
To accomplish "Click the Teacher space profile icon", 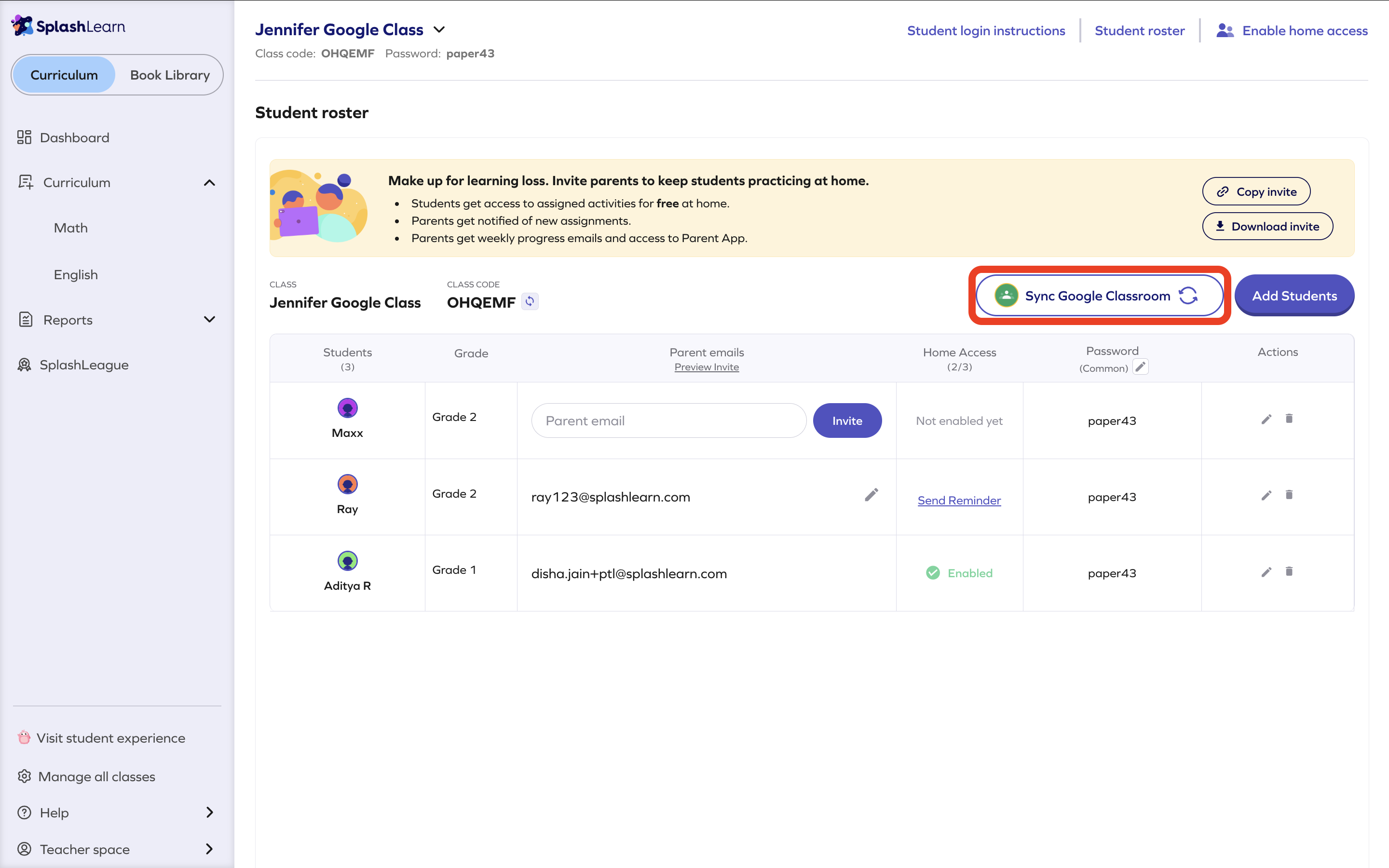I will click(x=24, y=849).
